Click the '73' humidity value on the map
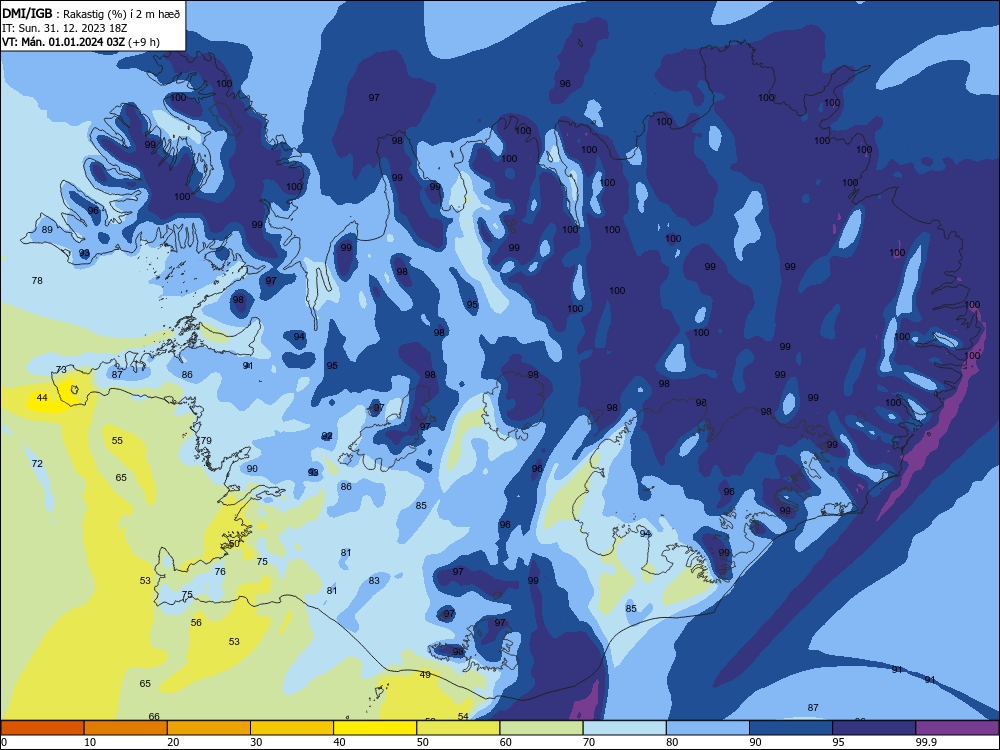The image size is (1000, 750). 61,370
